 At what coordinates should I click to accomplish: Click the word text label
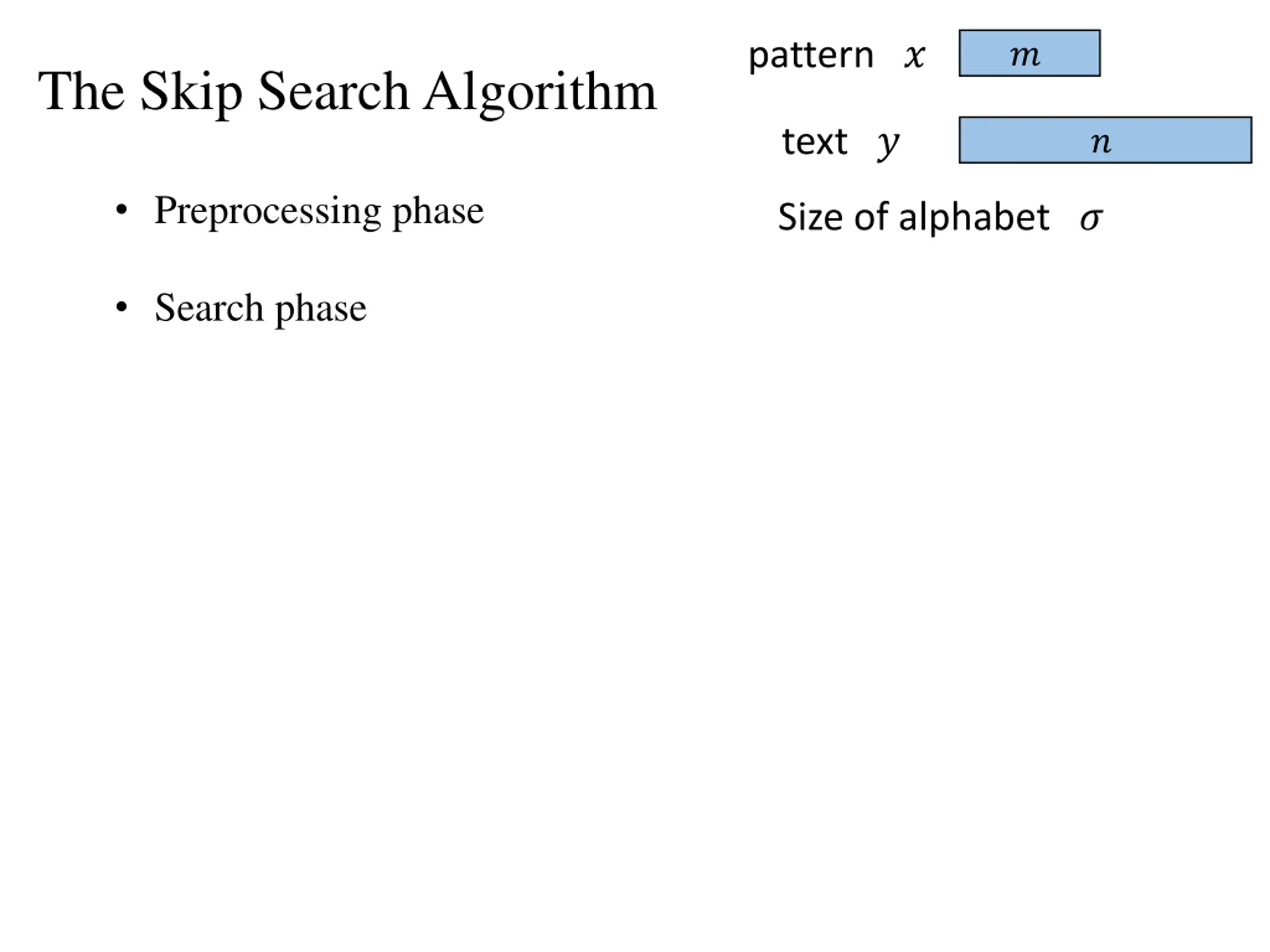point(815,141)
